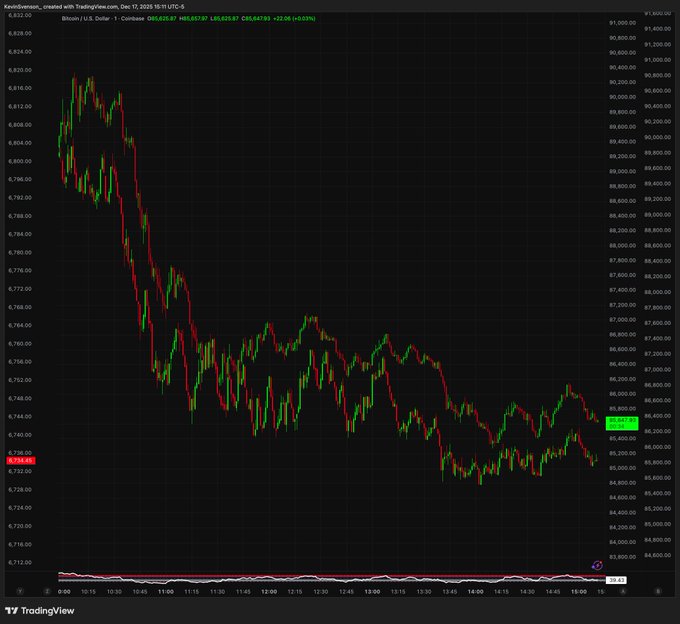The width and height of the screenshot is (680, 624).
Task: Click the 13:45 time axis label
Action: 449,591
